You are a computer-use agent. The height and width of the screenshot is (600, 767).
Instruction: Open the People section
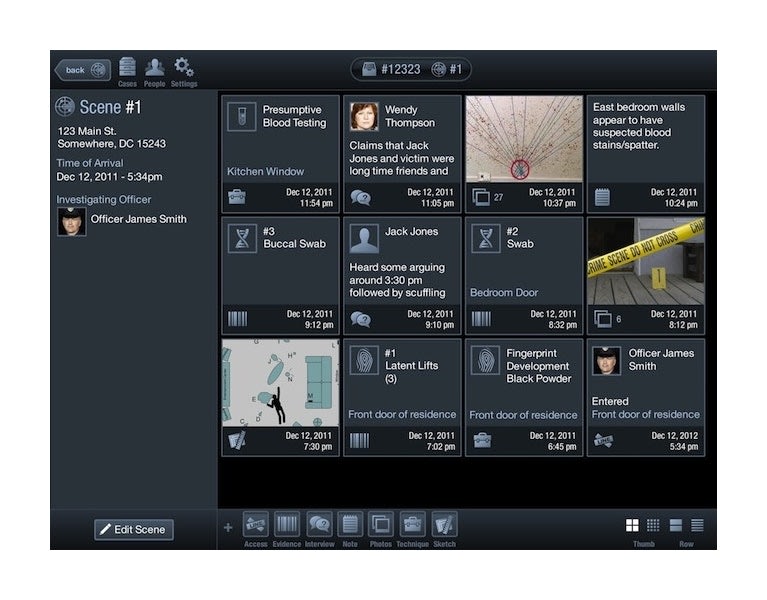point(154,68)
